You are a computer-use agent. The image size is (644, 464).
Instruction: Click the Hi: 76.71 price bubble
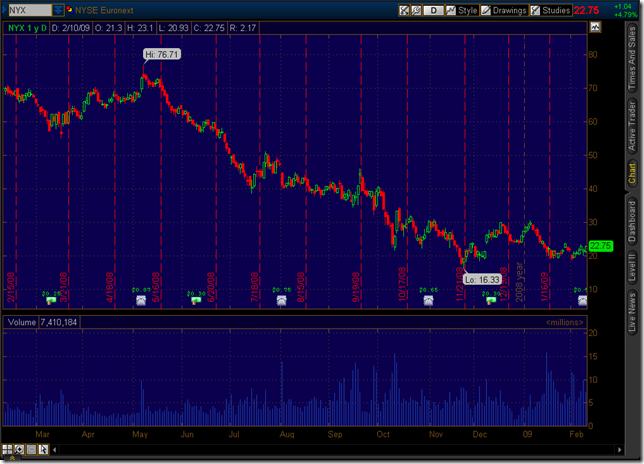coord(162,54)
